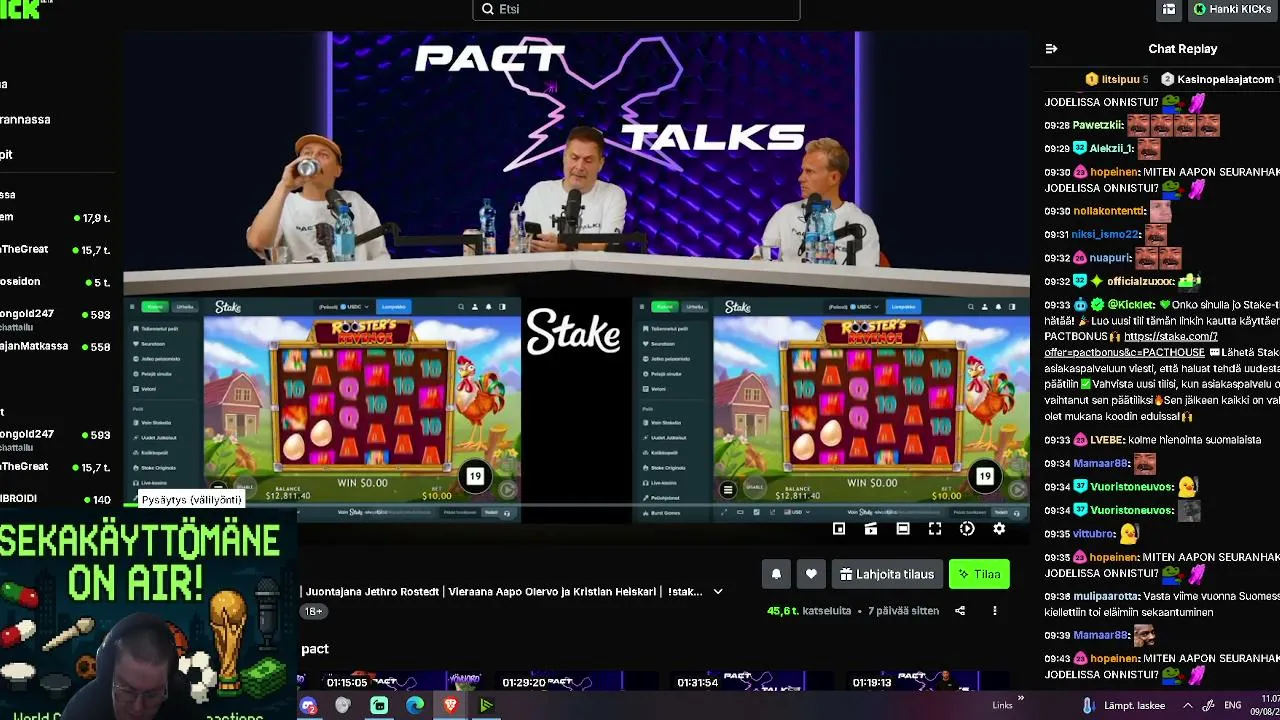Create a clip of the video

pyautogui.click(x=871, y=529)
